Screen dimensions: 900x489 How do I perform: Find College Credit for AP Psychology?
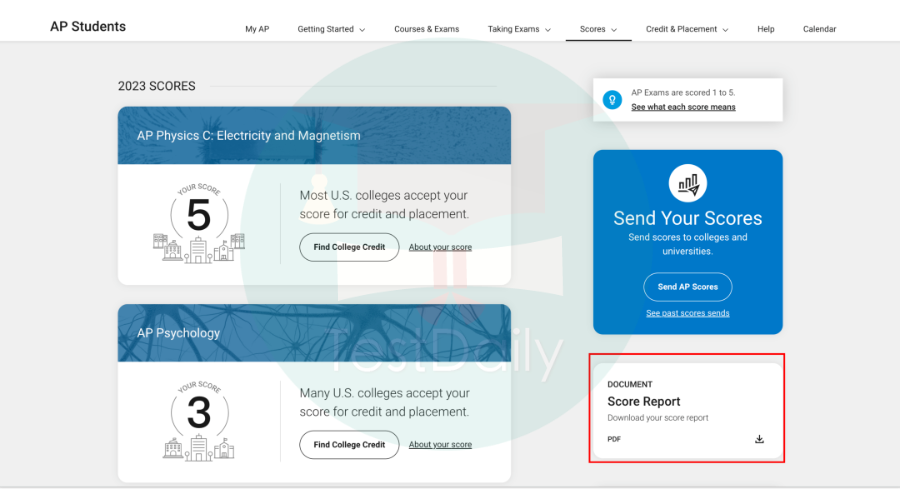point(349,445)
